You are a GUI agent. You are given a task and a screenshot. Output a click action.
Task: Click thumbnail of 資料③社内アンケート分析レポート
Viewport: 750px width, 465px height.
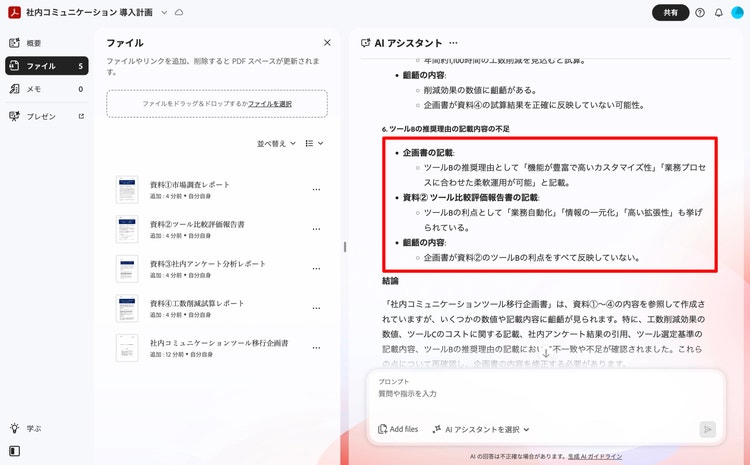point(127,269)
